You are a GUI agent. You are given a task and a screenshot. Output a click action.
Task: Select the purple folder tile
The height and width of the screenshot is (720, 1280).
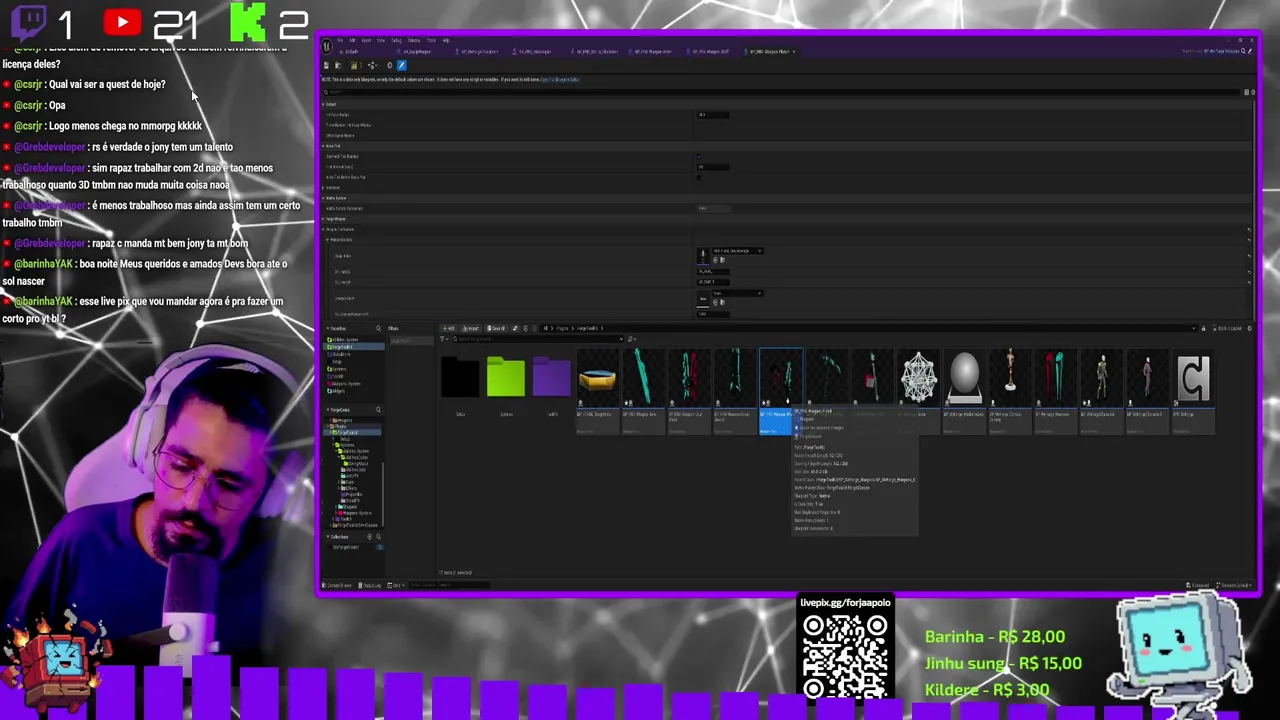552,378
